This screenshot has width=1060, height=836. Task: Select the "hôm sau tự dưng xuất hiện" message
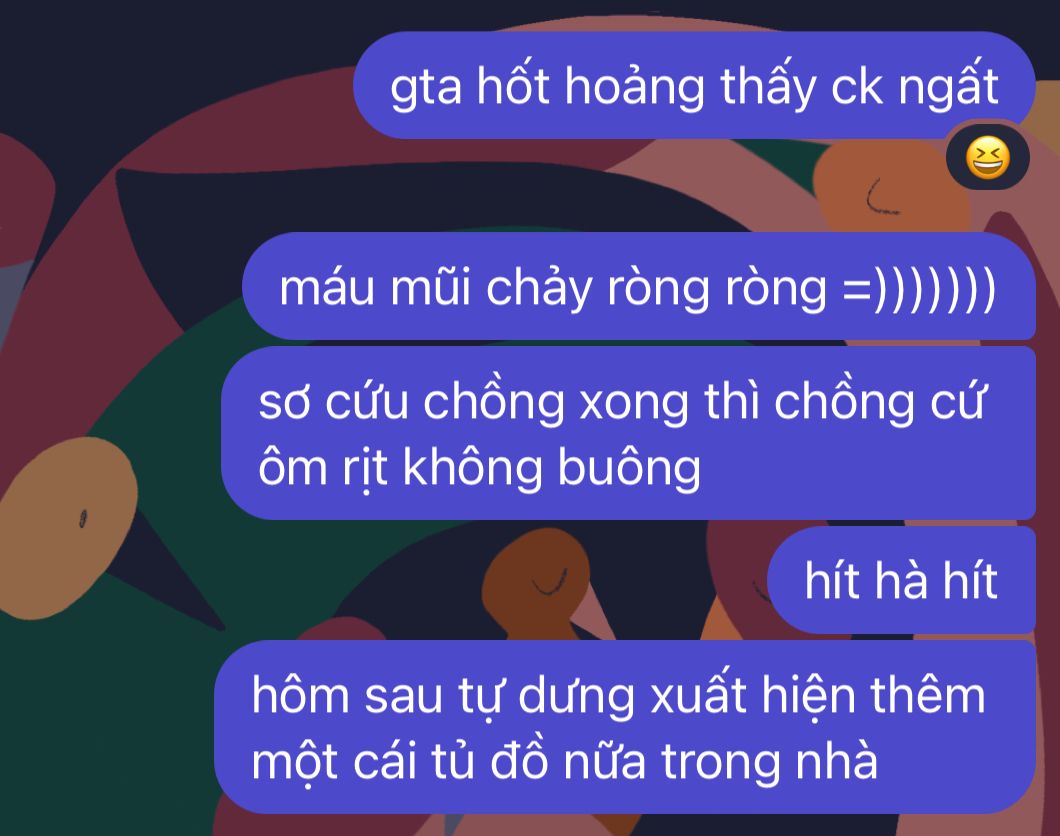point(625,727)
